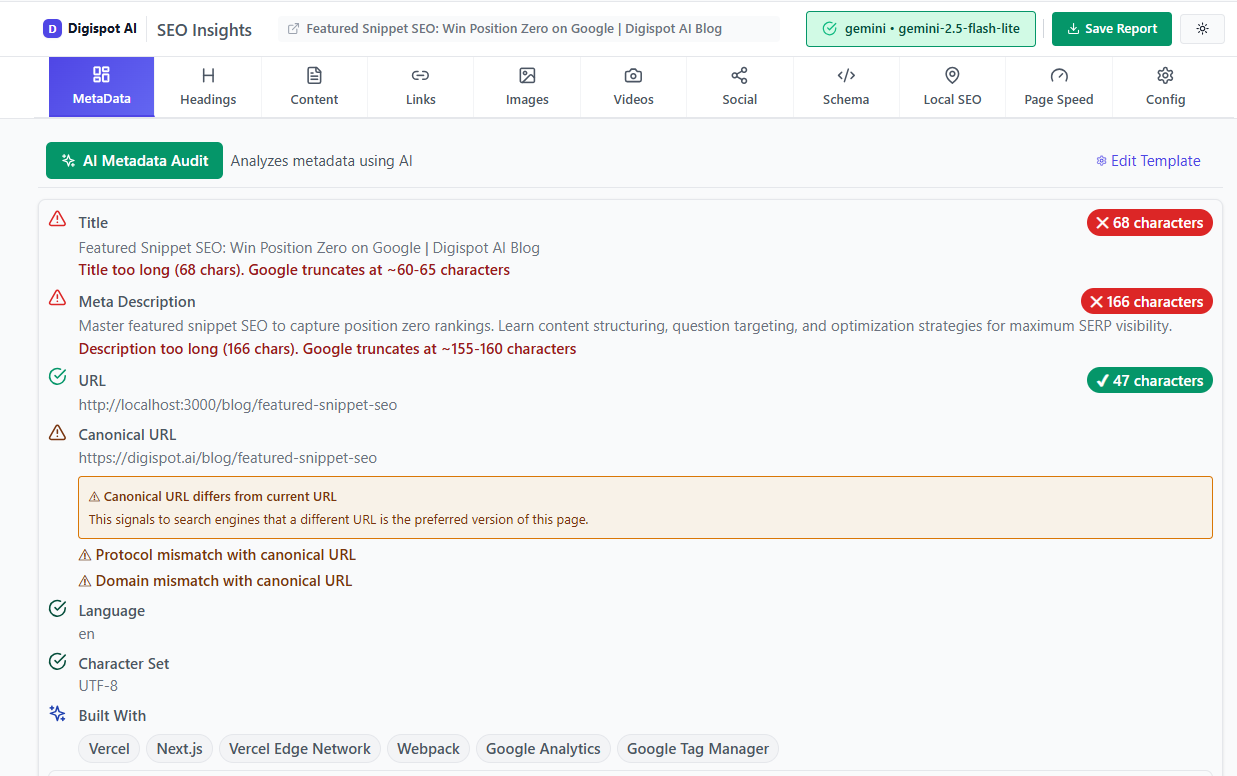Click the Meta Description warning triangle icon

click(58, 298)
